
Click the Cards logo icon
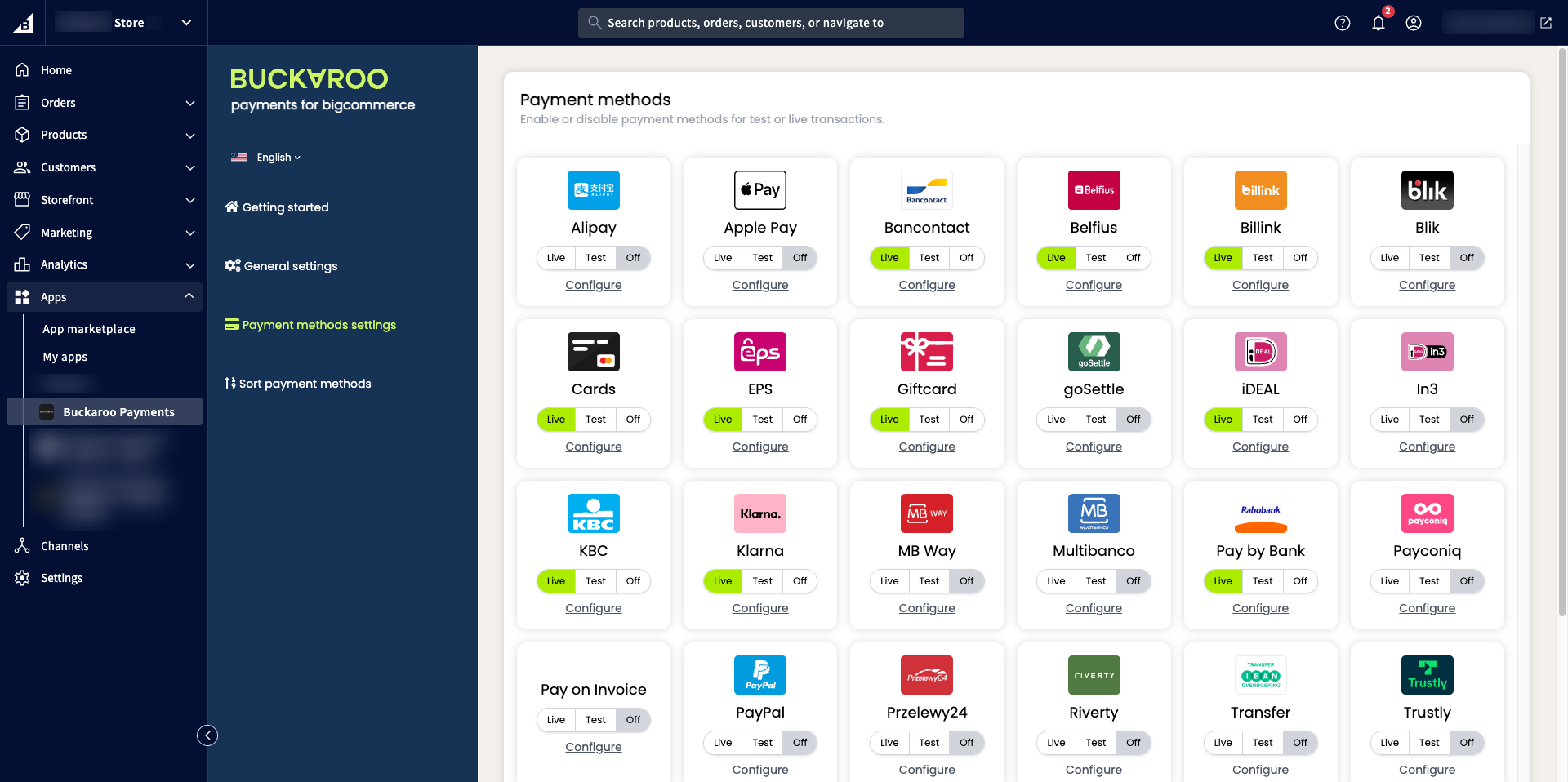pyautogui.click(x=594, y=352)
